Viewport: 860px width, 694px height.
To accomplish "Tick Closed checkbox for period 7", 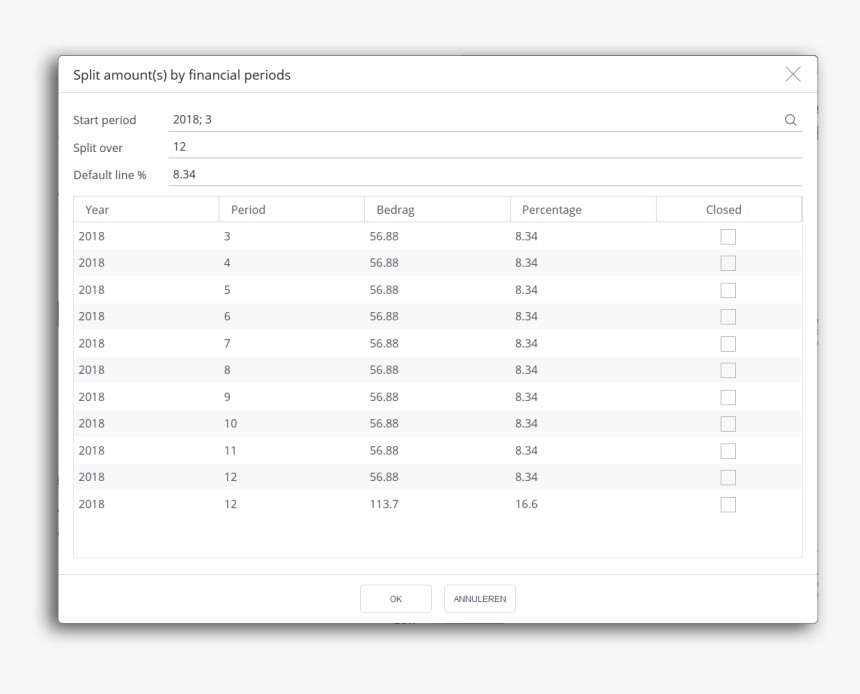I will pos(728,343).
